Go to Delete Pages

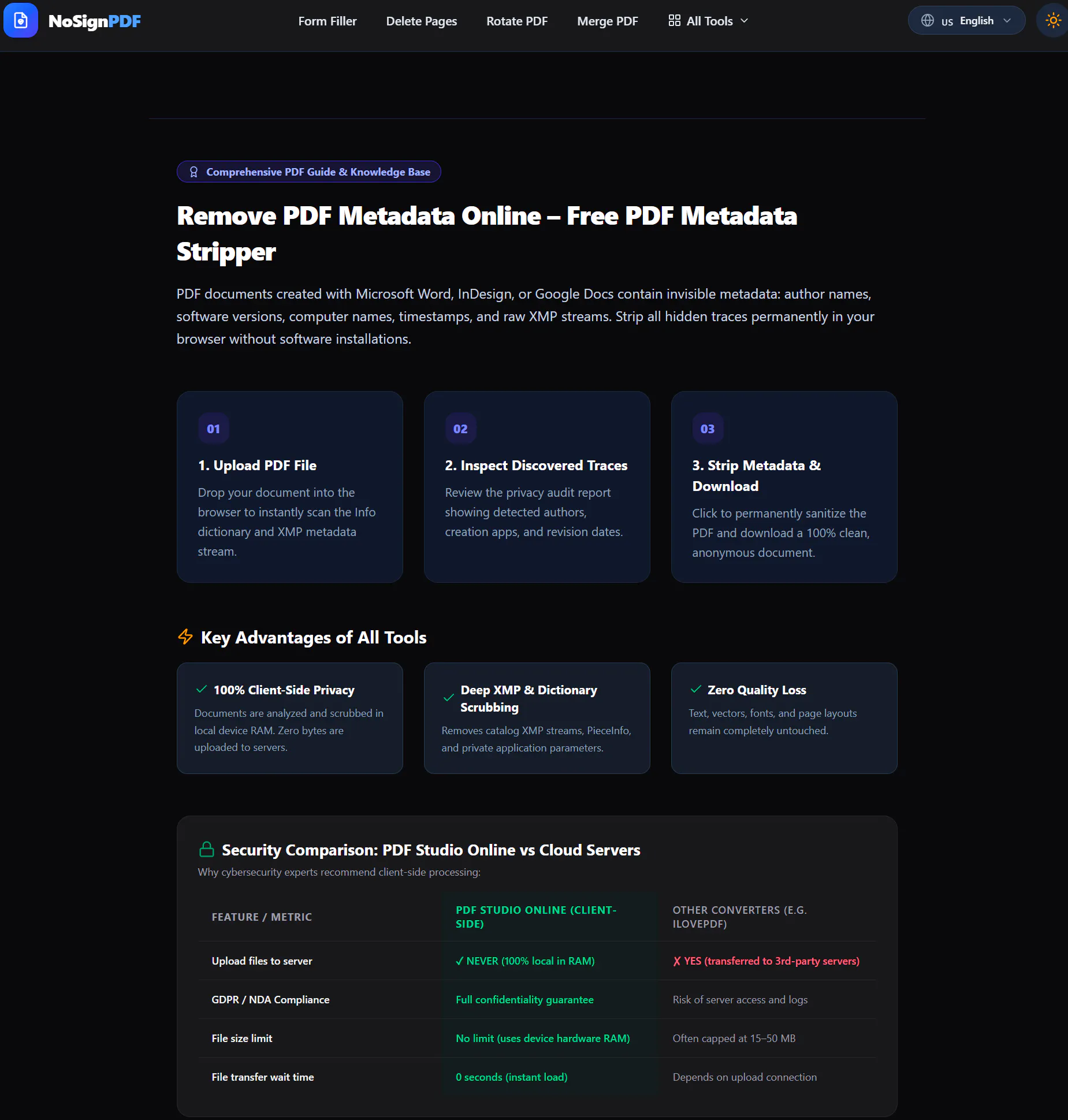(x=421, y=21)
